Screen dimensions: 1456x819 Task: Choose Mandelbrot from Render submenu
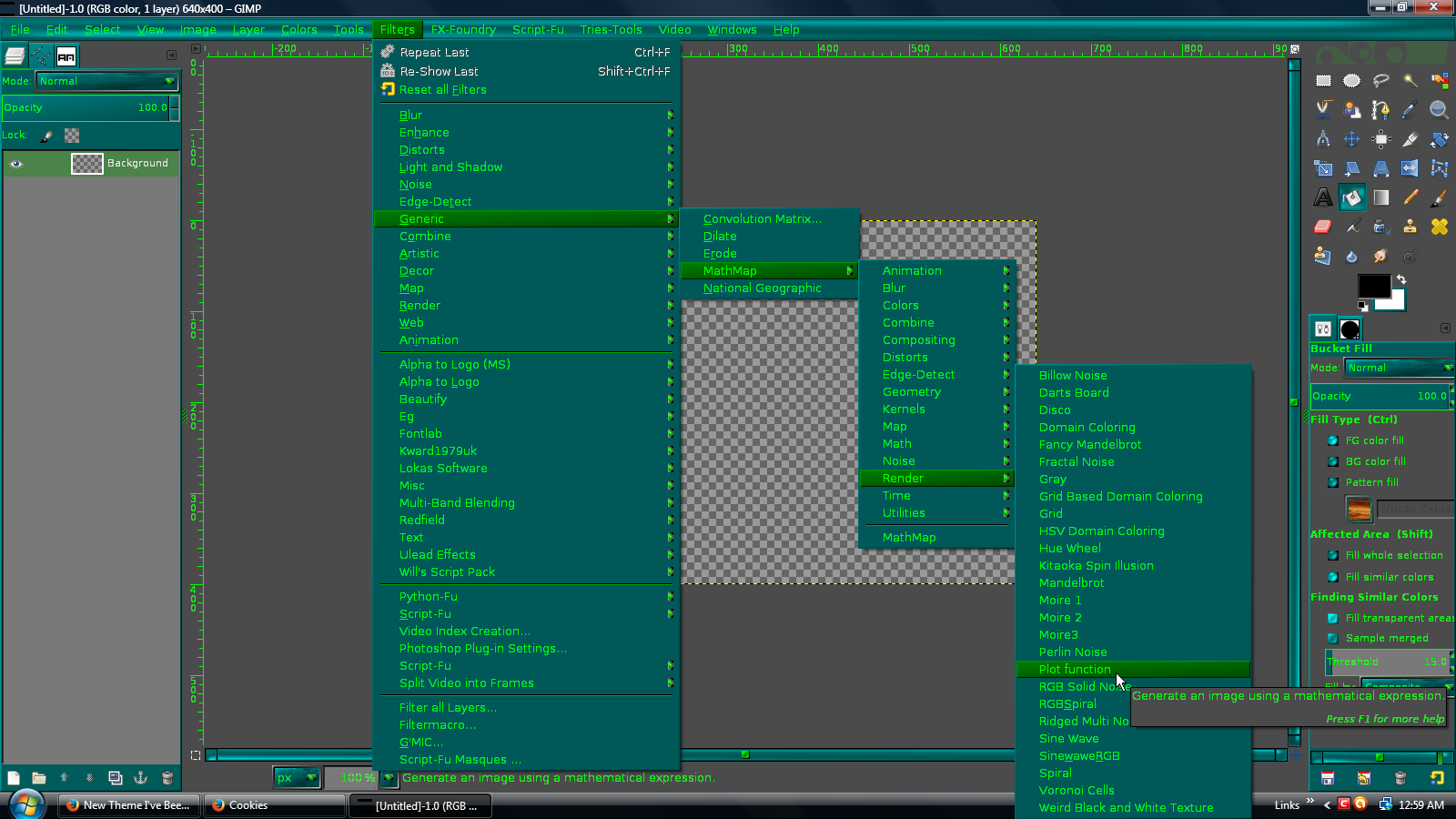[x=1133, y=583]
